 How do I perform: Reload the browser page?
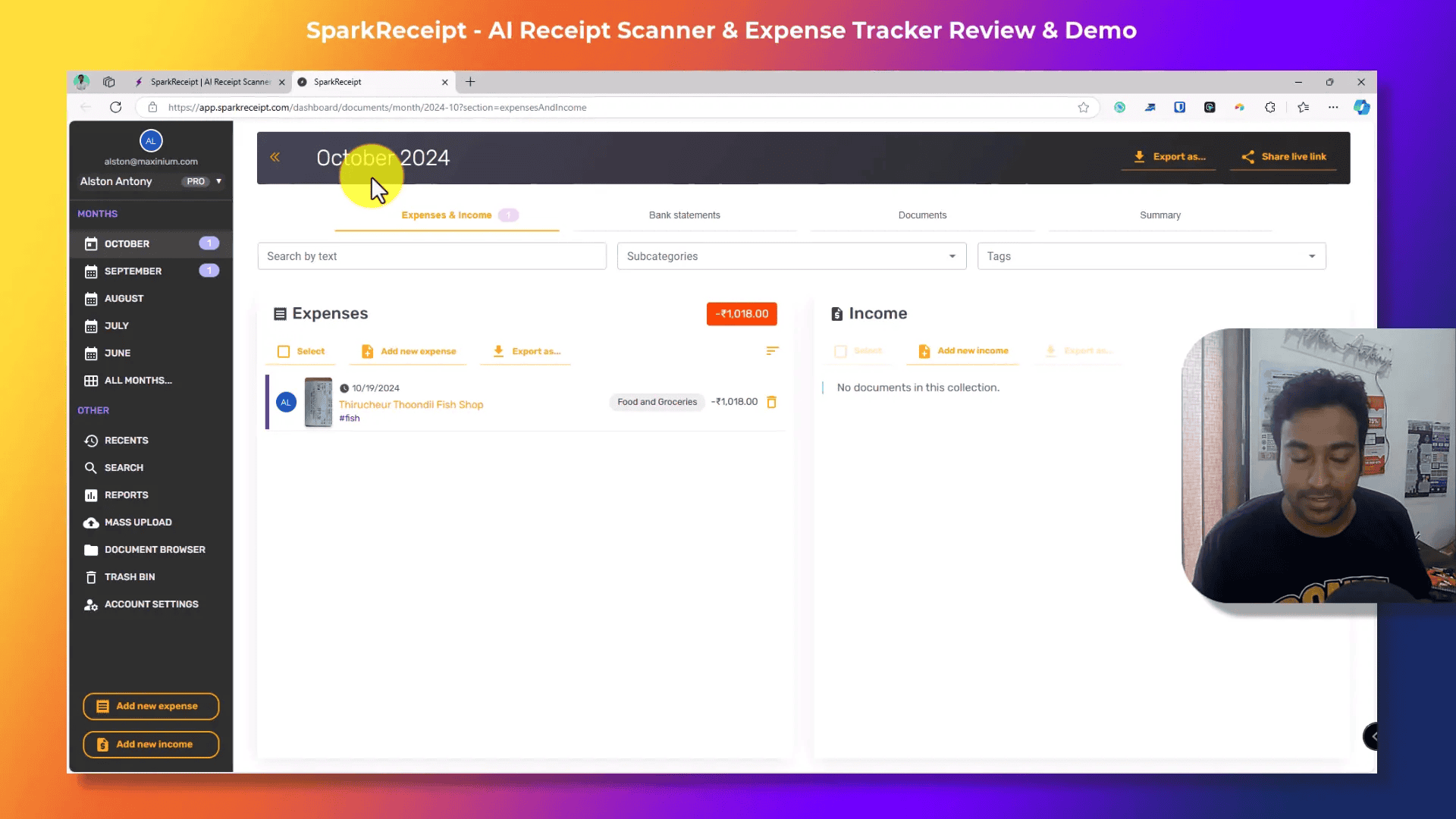pyautogui.click(x=115, y=107)
